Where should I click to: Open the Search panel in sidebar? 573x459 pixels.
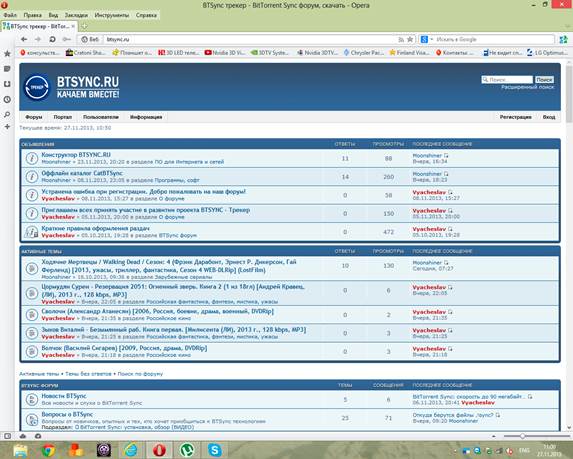[x=7, y=114]
